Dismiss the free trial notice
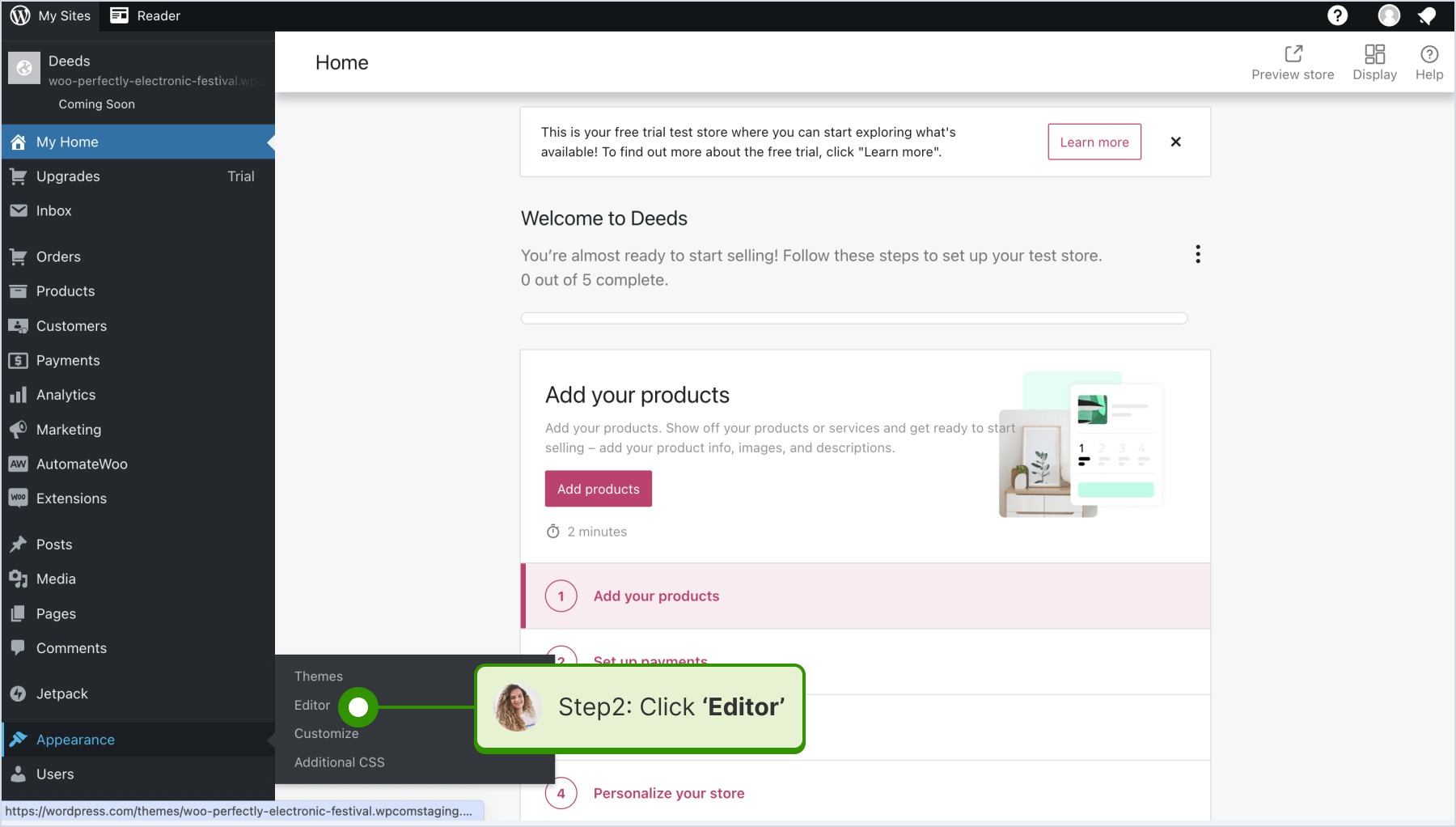This screenshot has width=1456, height=827. [x=1176, y=142]
